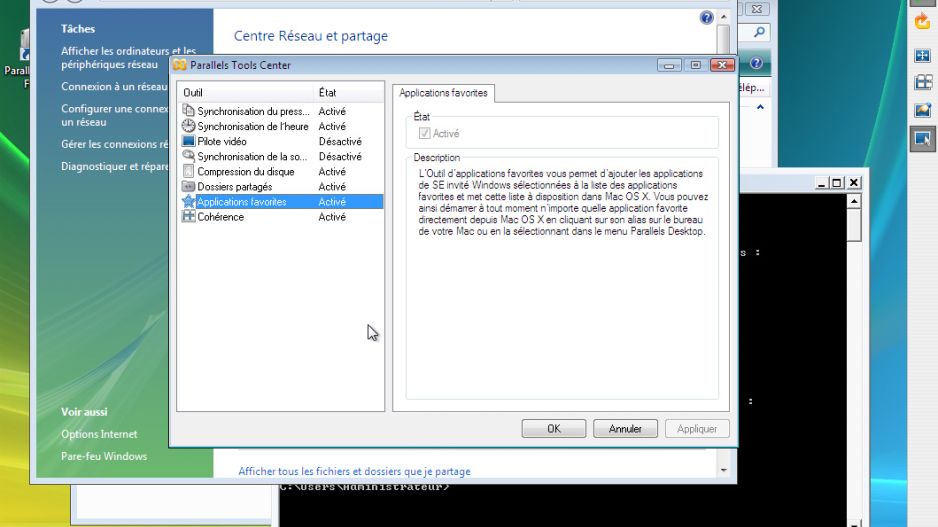
Task: Click the Pilote vidéo monitor icon
Action: pyautogui.click(x=188, y=141)
